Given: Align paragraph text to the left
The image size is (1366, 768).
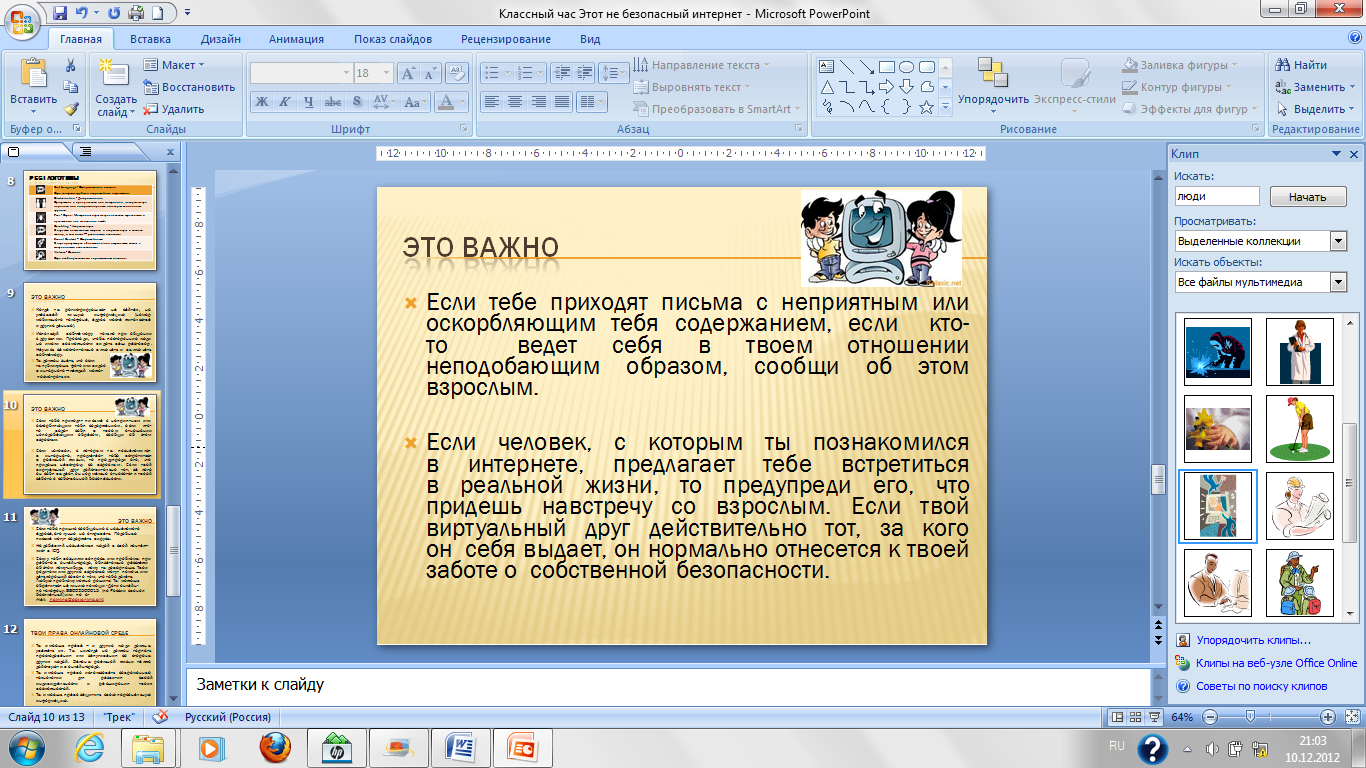Looking at the screenshot, I should pos(492,101).
